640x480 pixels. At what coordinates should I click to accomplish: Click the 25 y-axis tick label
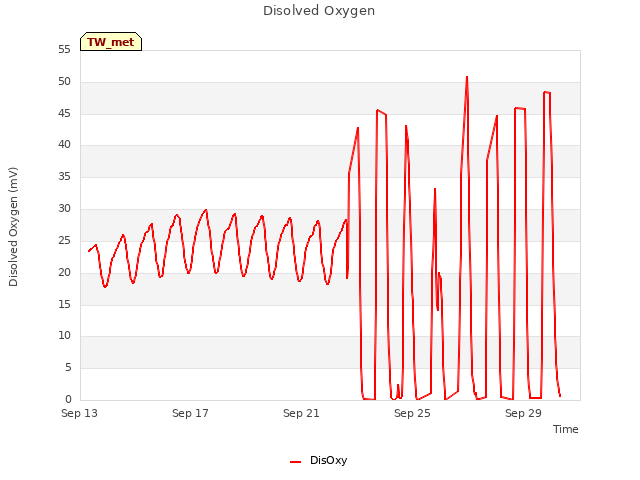(x=64, y=240)
